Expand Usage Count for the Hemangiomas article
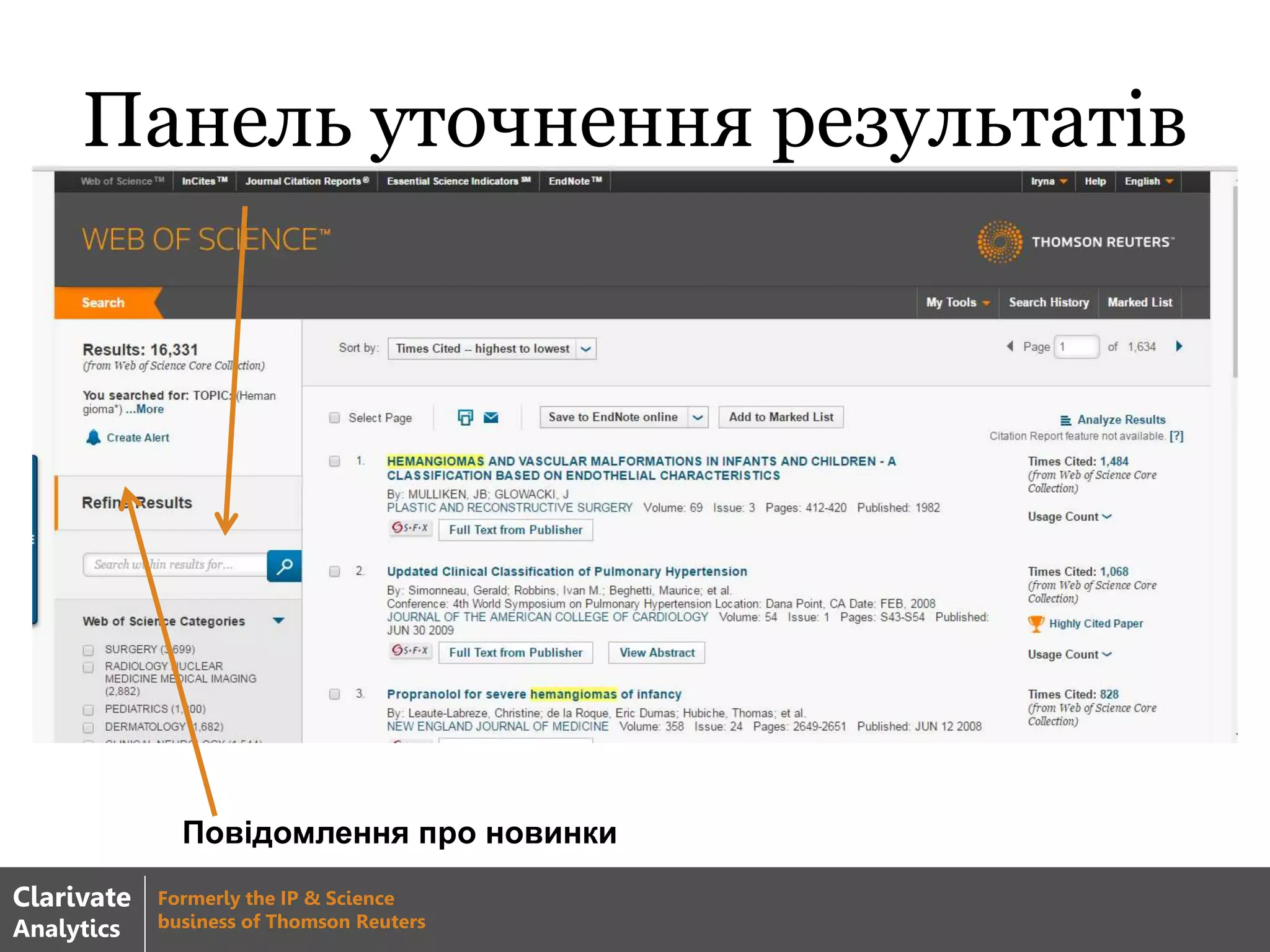This screenshot has width=1270, height=952. (1069, 516)
